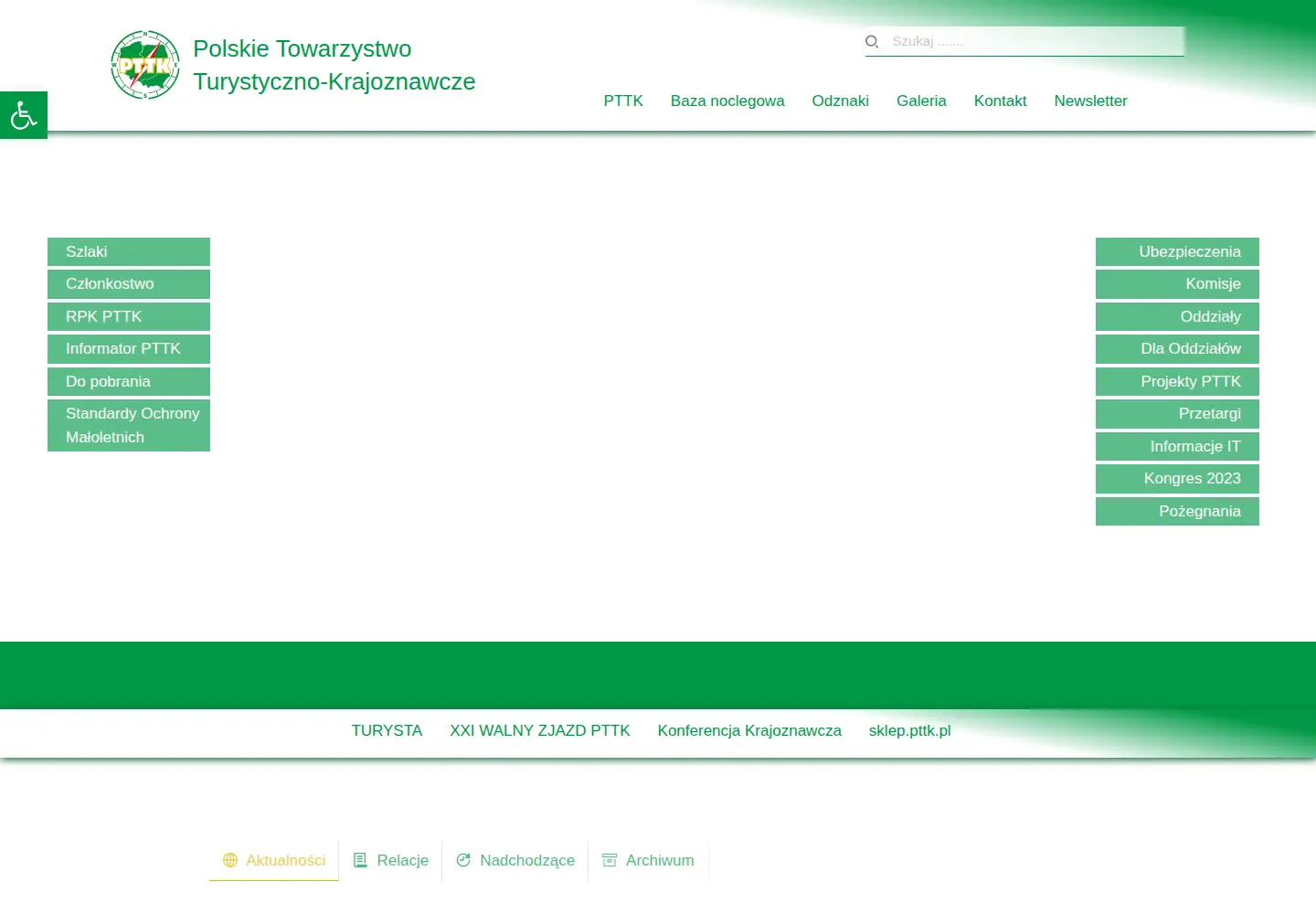1316x914 pixels.
Task: Click the Komisje button
Action: pyautogui.click(x=1177, y=283)
